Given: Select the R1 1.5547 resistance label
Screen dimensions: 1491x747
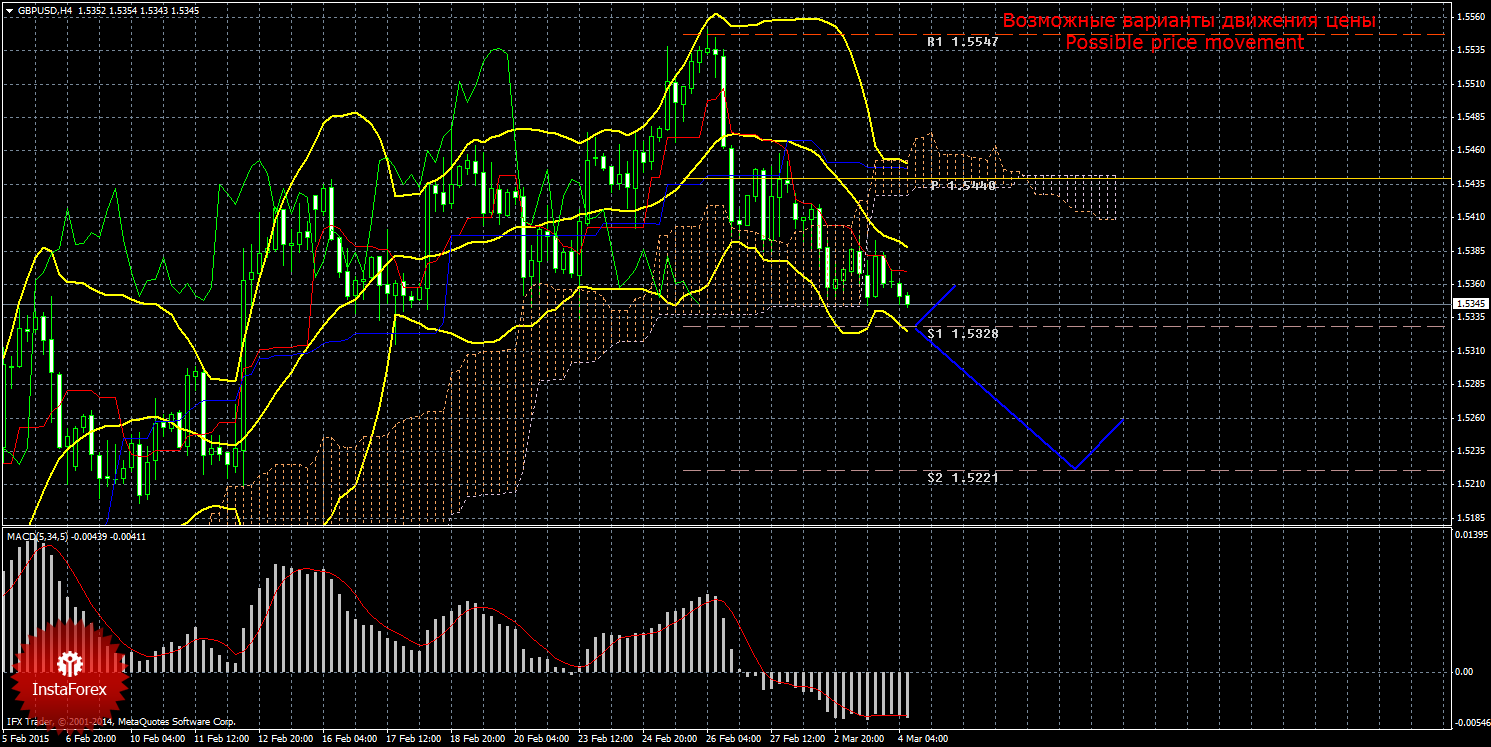Looking at the screenshot, I should [x=962, y=43].
